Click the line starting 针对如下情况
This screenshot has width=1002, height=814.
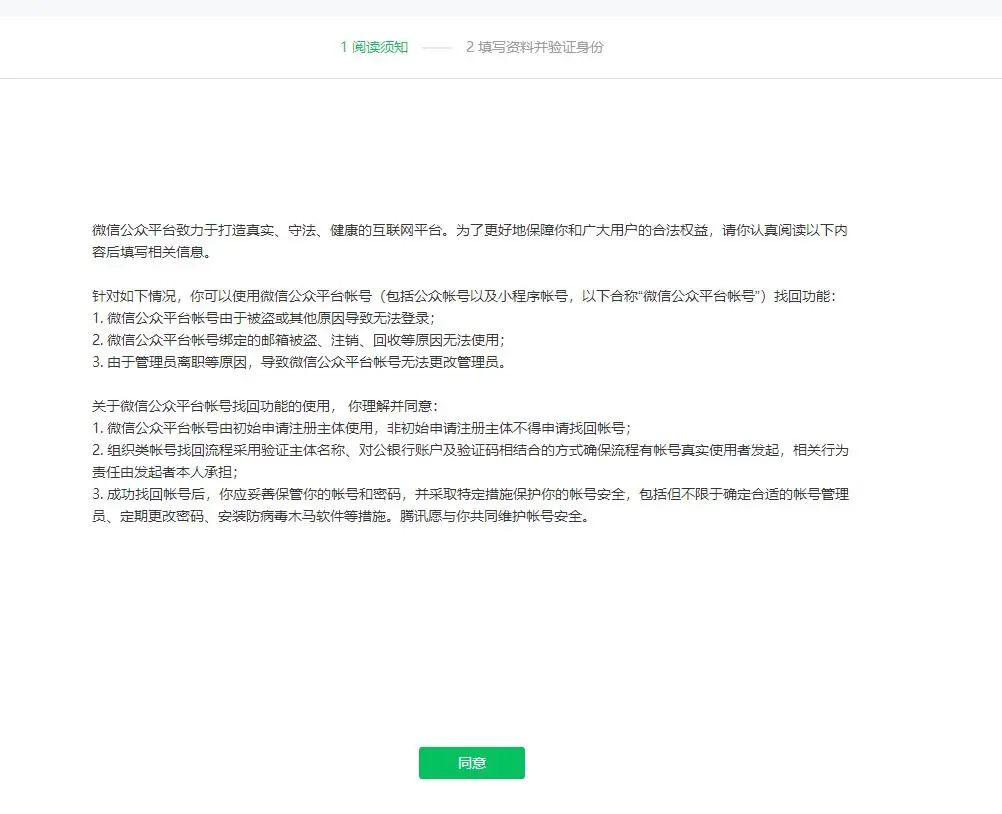tap(464, 296)
